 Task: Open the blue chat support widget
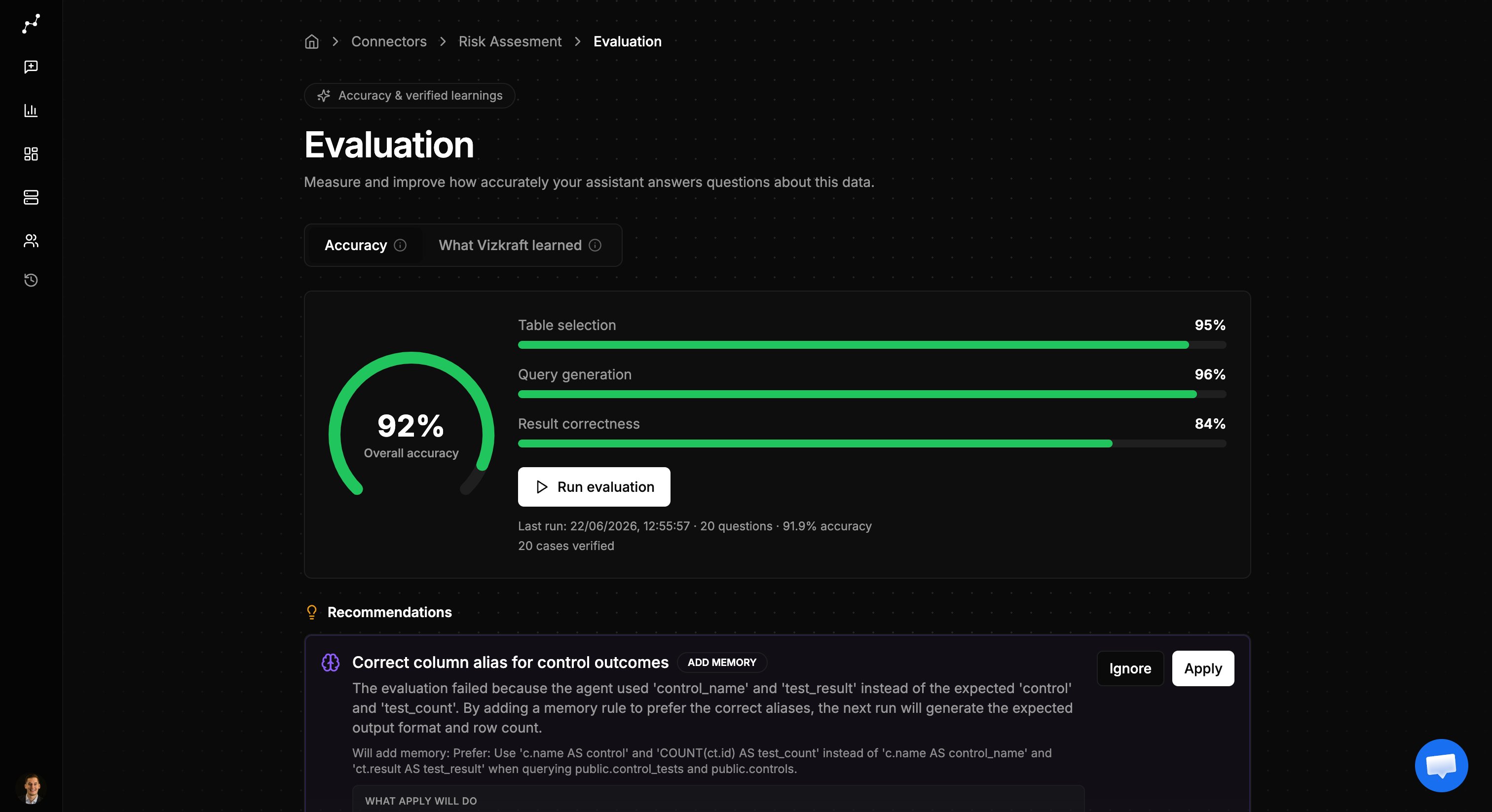[1441, 765]
